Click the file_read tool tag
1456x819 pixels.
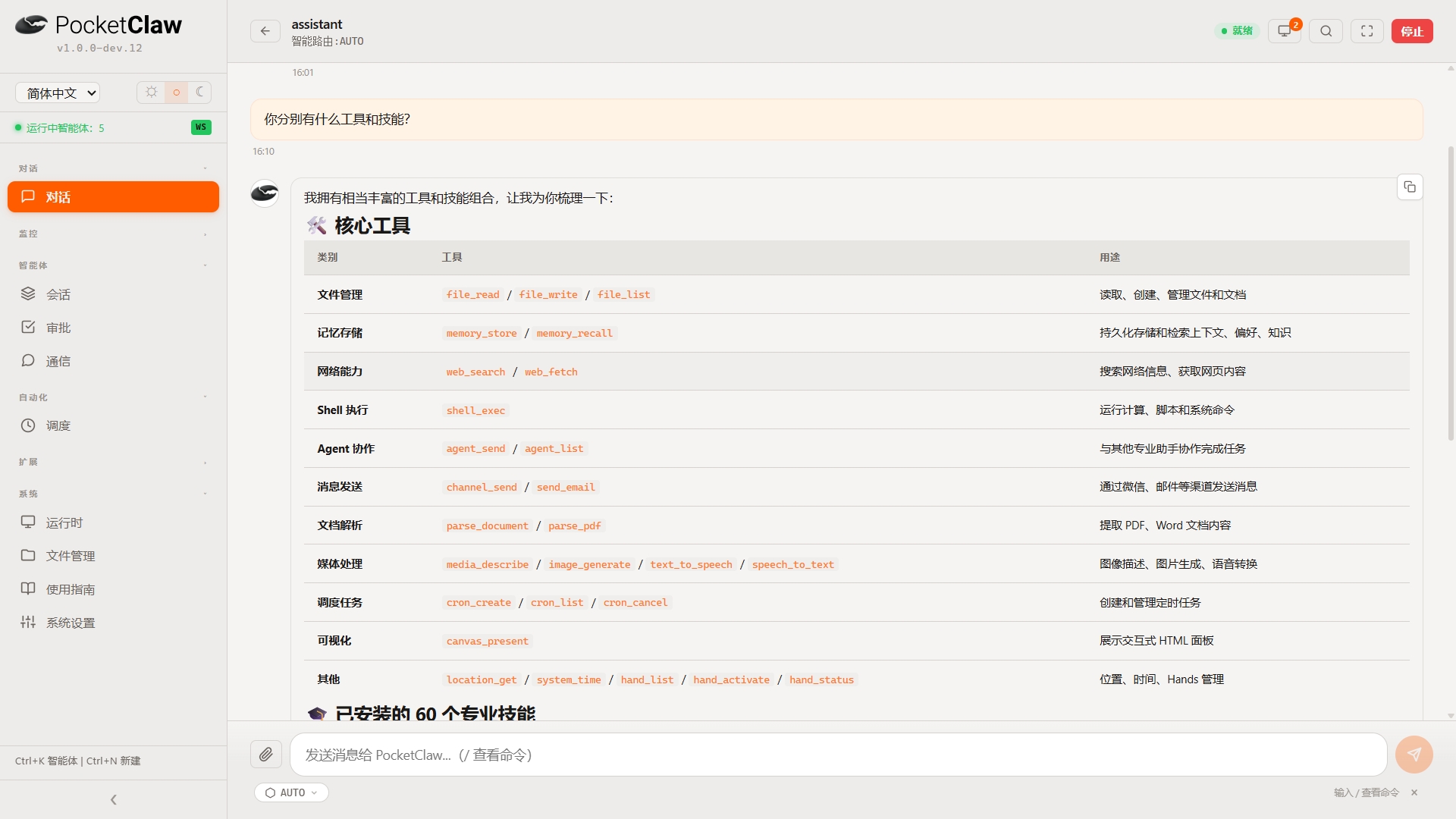coord(472,295)
